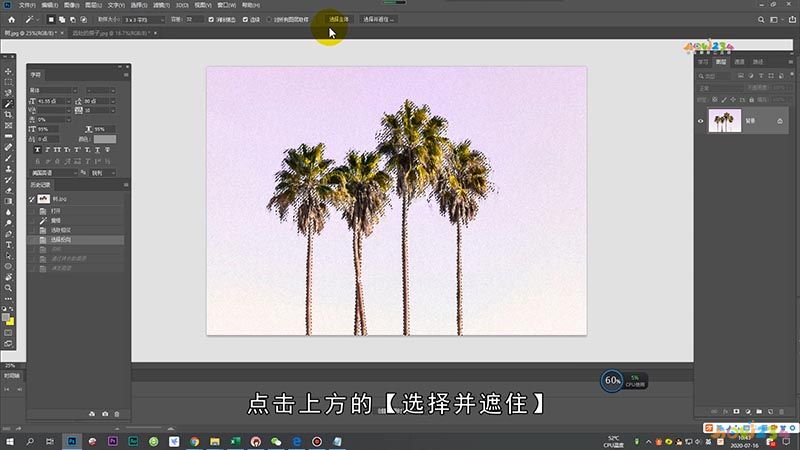Toggle Underline in Character panel
This screenshot has width=800, height=450.
97,150
